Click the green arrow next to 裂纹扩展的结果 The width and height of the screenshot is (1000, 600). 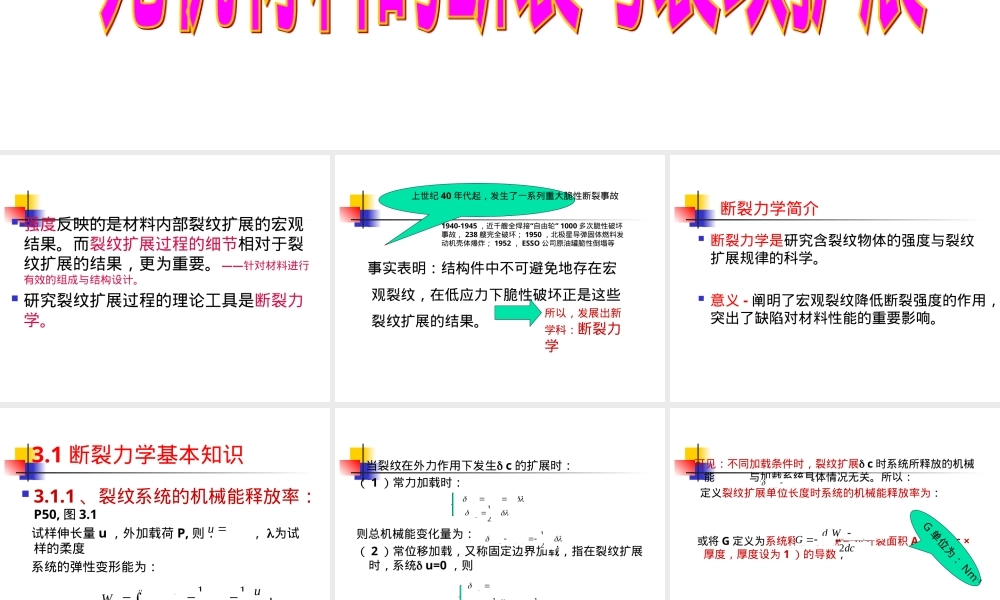(518, 312)
